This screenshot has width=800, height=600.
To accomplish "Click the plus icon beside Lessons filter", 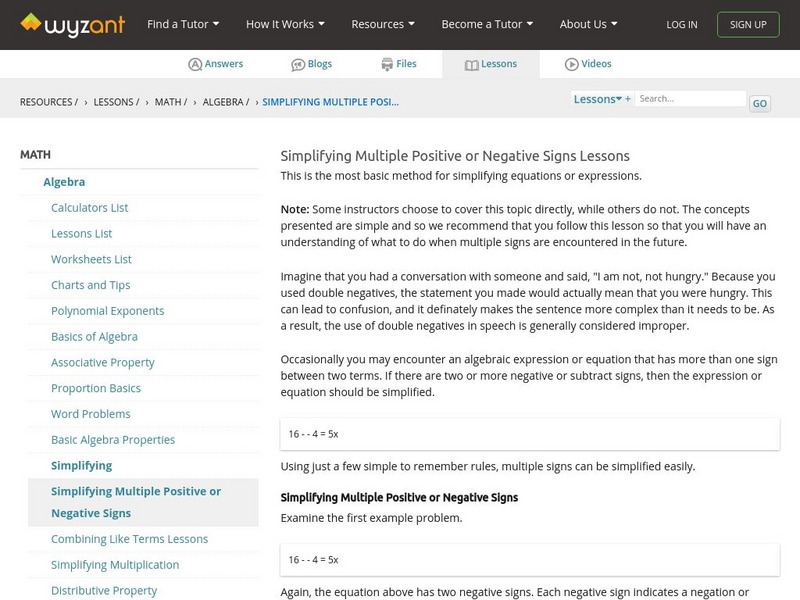I will point(628,99).
